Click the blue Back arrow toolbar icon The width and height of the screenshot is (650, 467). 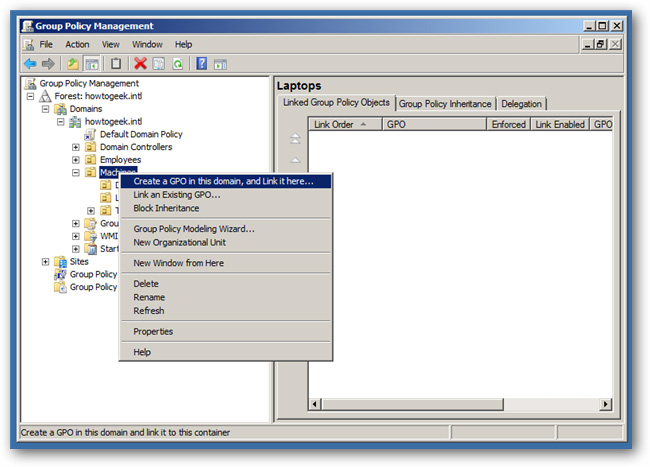click(30, 64)
